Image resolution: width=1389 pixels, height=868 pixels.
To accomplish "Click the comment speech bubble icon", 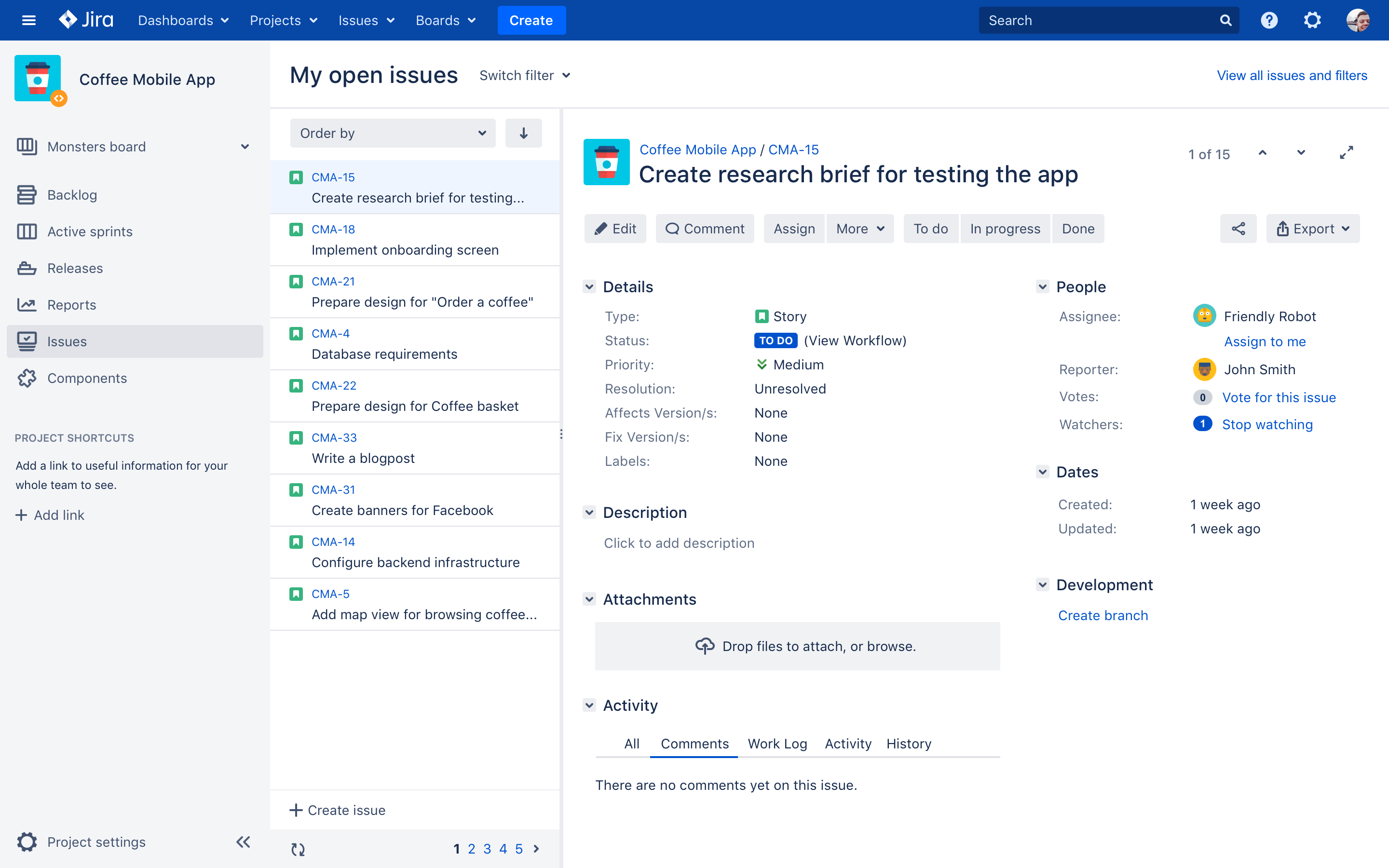I will 672,228.
